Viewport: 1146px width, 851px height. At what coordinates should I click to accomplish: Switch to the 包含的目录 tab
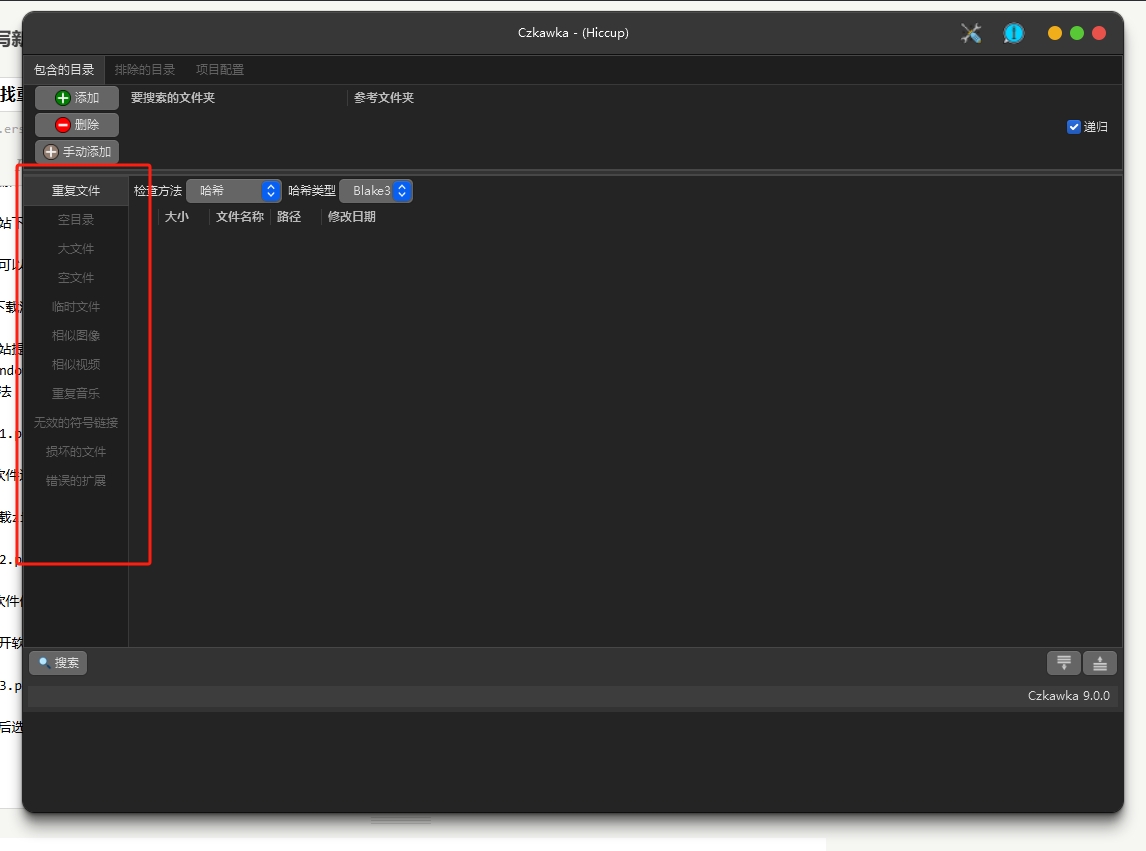point(64,70)
